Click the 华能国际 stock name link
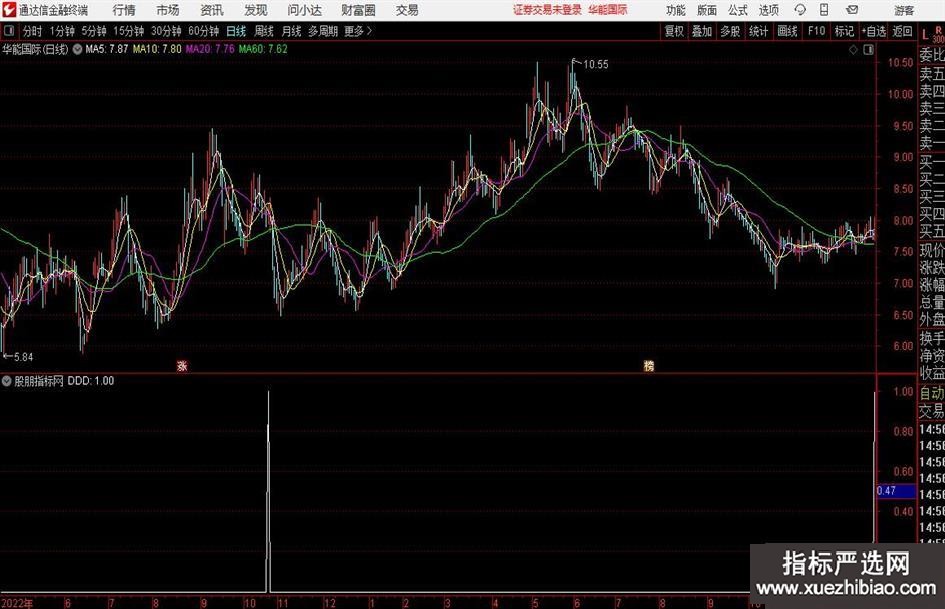Screen dimensions: 945x609 click(x=608, y=10)
